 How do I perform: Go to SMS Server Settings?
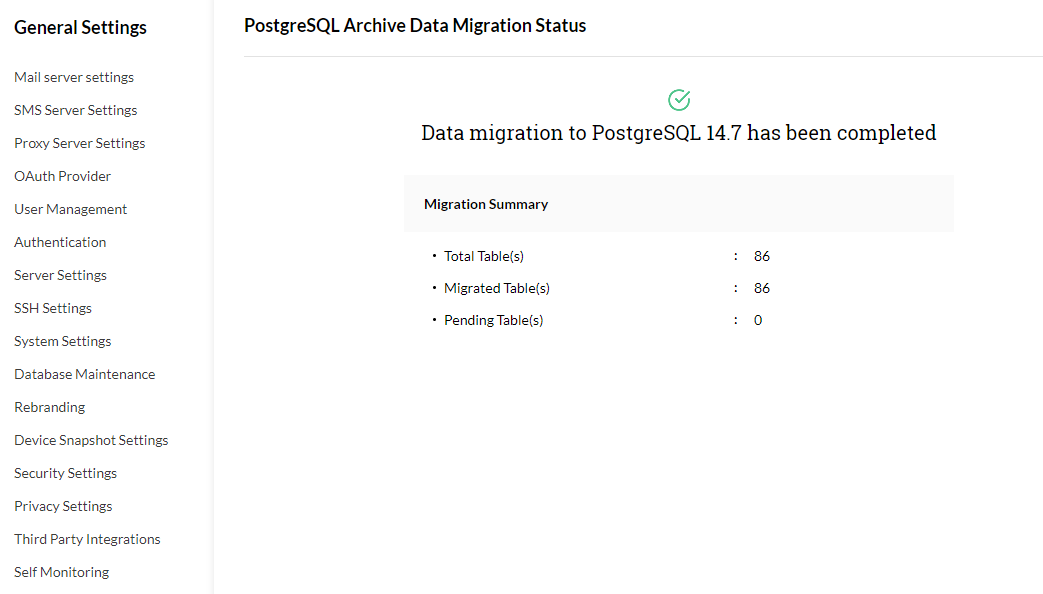pyautogui.click(x=76, y=110)
